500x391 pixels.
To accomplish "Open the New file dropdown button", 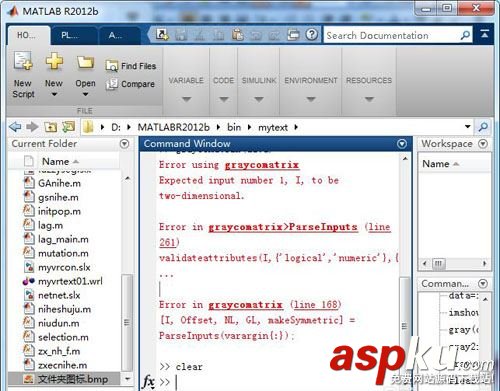I will pos(54,75).
